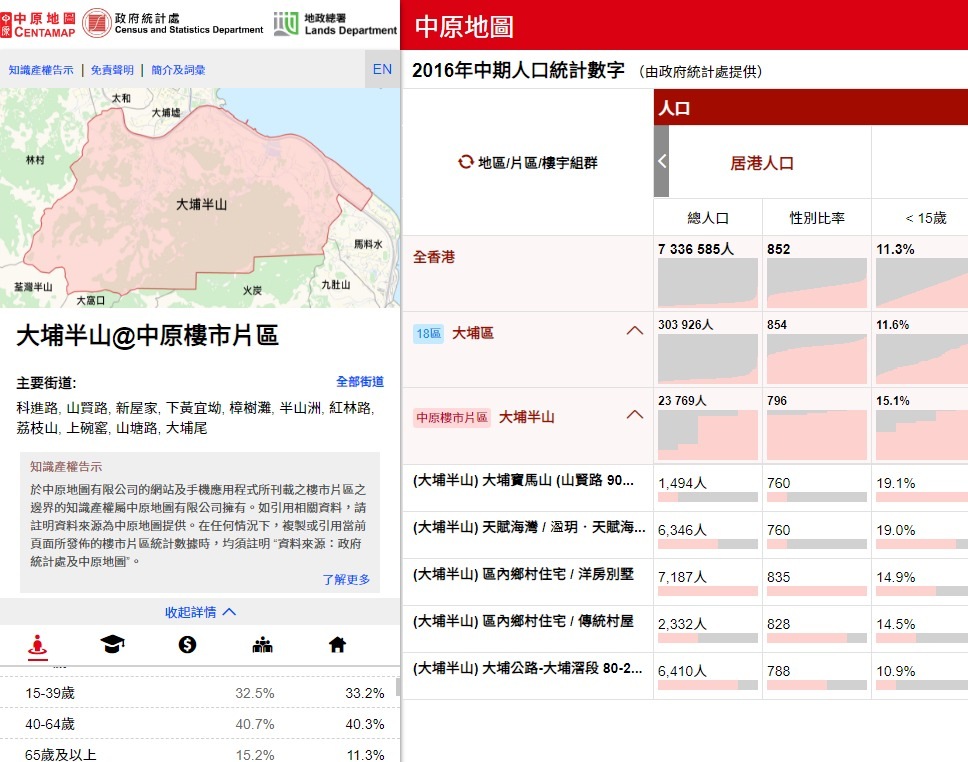Click the 林村 label on the map
The image size is (968, 762).
(35, 160)
